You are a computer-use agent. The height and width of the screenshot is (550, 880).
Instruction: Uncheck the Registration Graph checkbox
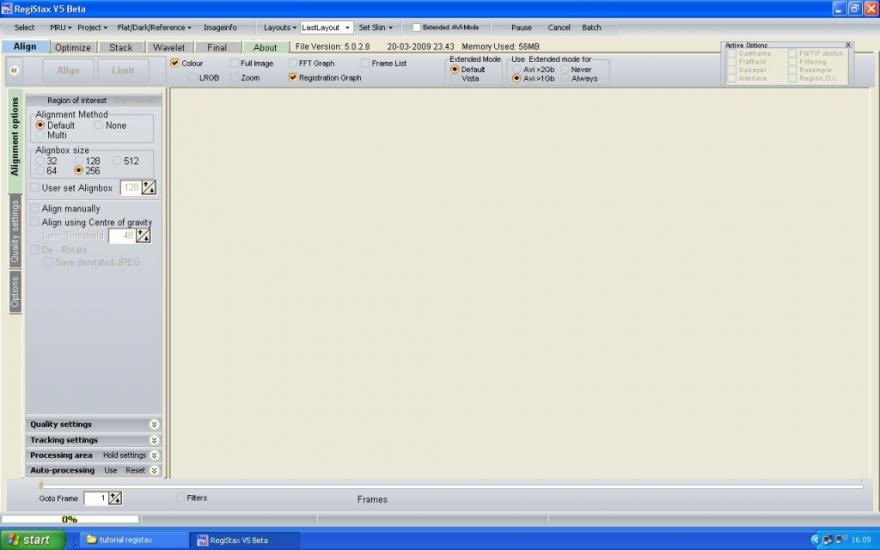coord(292,77)
